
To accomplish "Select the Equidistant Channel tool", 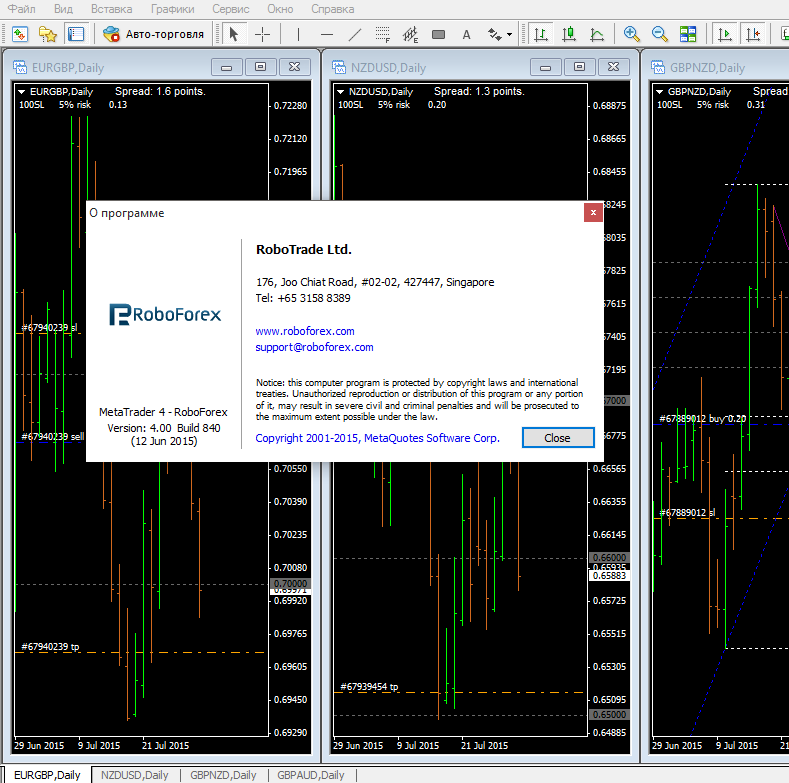I will [411, 34].
